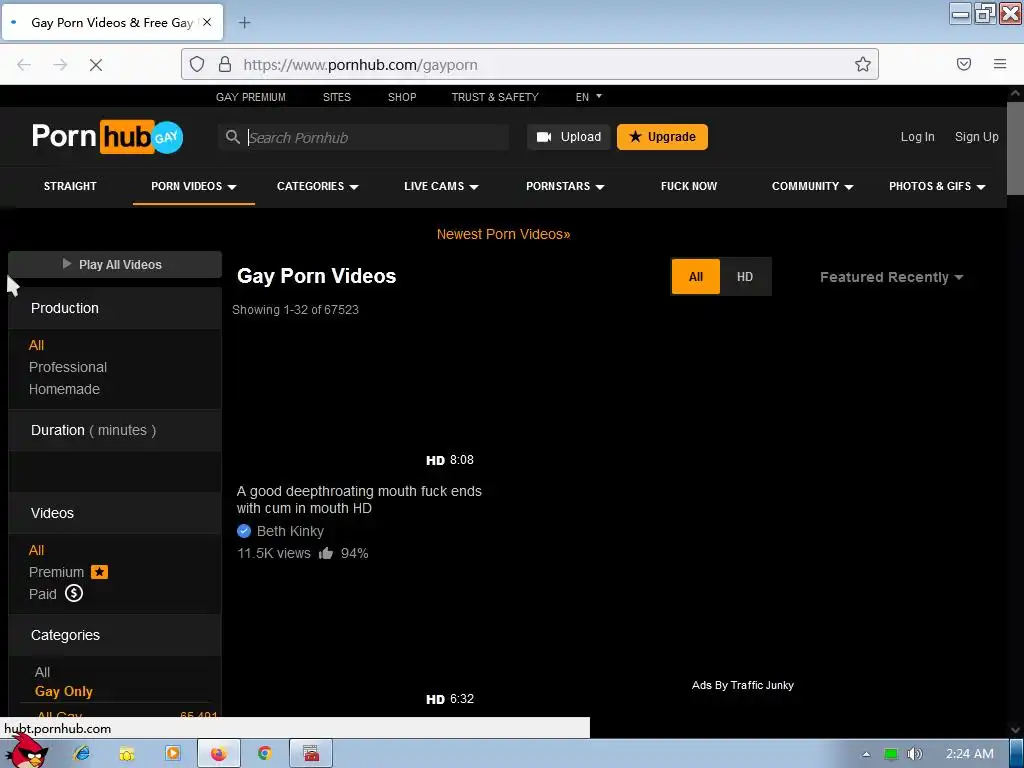The height and width of the screenshot is (768, 1024).
Task: Expand the PHOTOS & GIFS dropdown
Action: [x=936, y=186]
